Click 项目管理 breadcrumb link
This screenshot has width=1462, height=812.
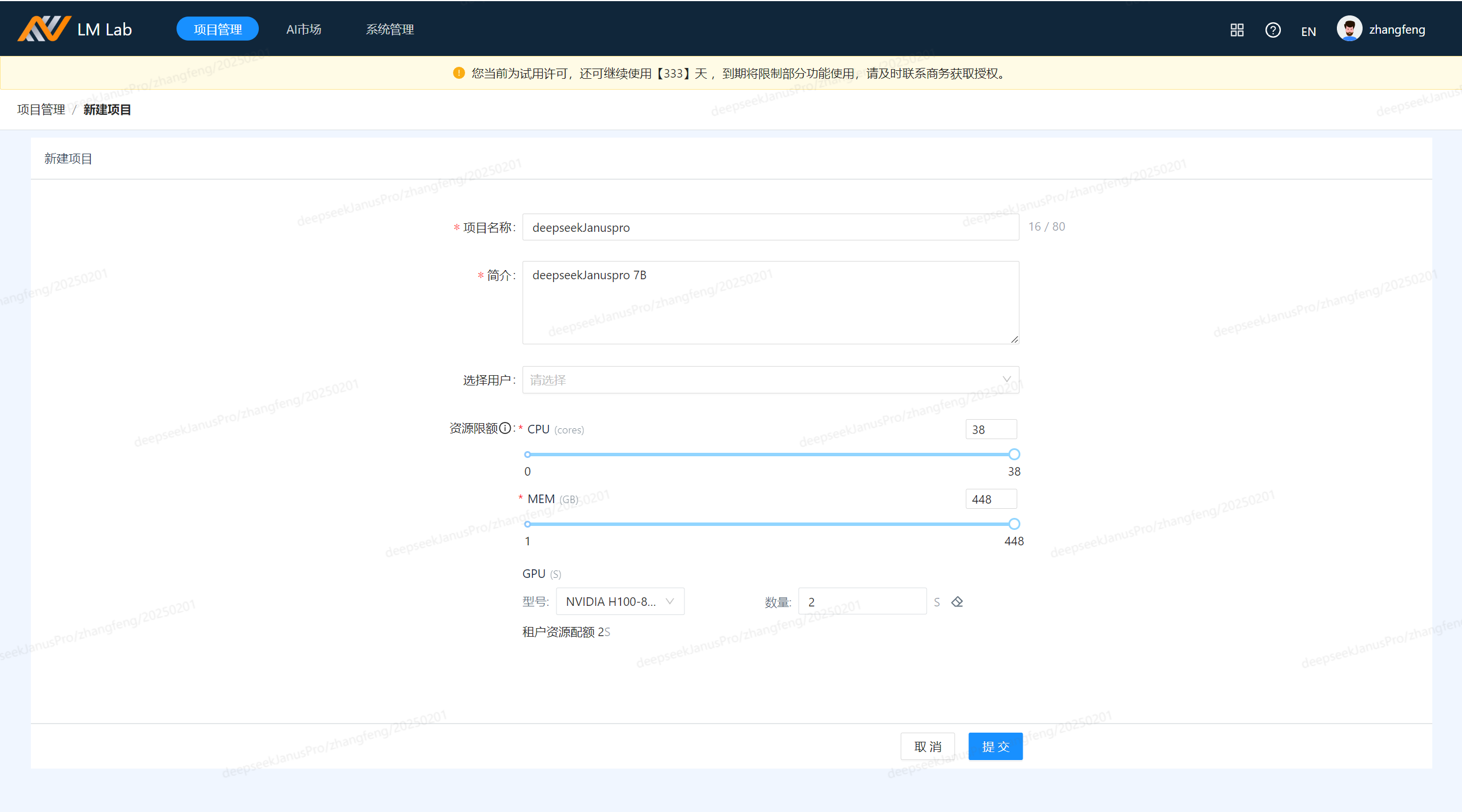click(x=41, y=110)
